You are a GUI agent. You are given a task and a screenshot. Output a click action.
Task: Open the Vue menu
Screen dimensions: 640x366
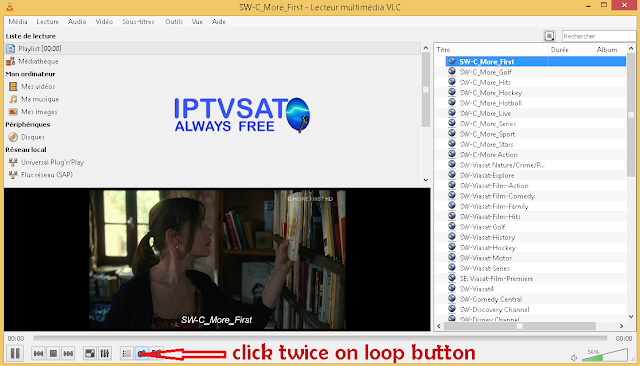click(x=197, y=22)
